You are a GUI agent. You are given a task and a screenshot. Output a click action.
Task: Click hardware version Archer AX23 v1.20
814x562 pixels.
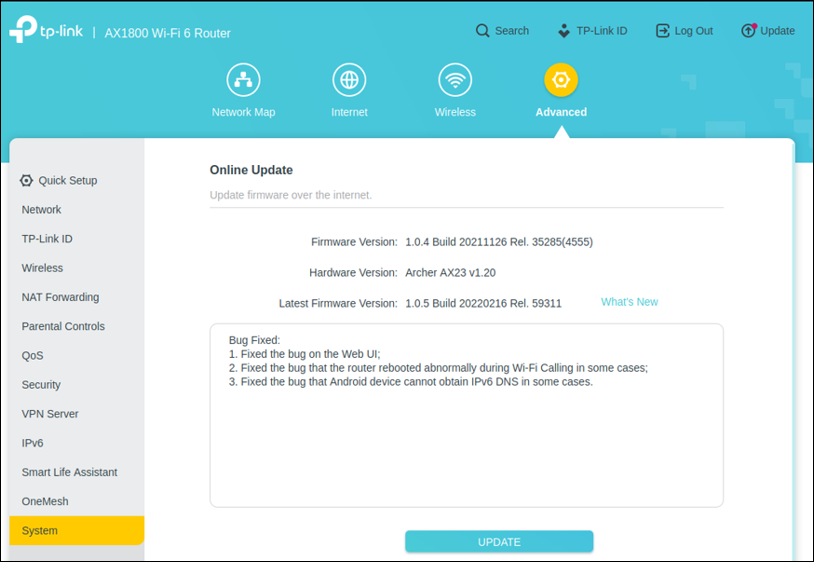coord(450,272)
